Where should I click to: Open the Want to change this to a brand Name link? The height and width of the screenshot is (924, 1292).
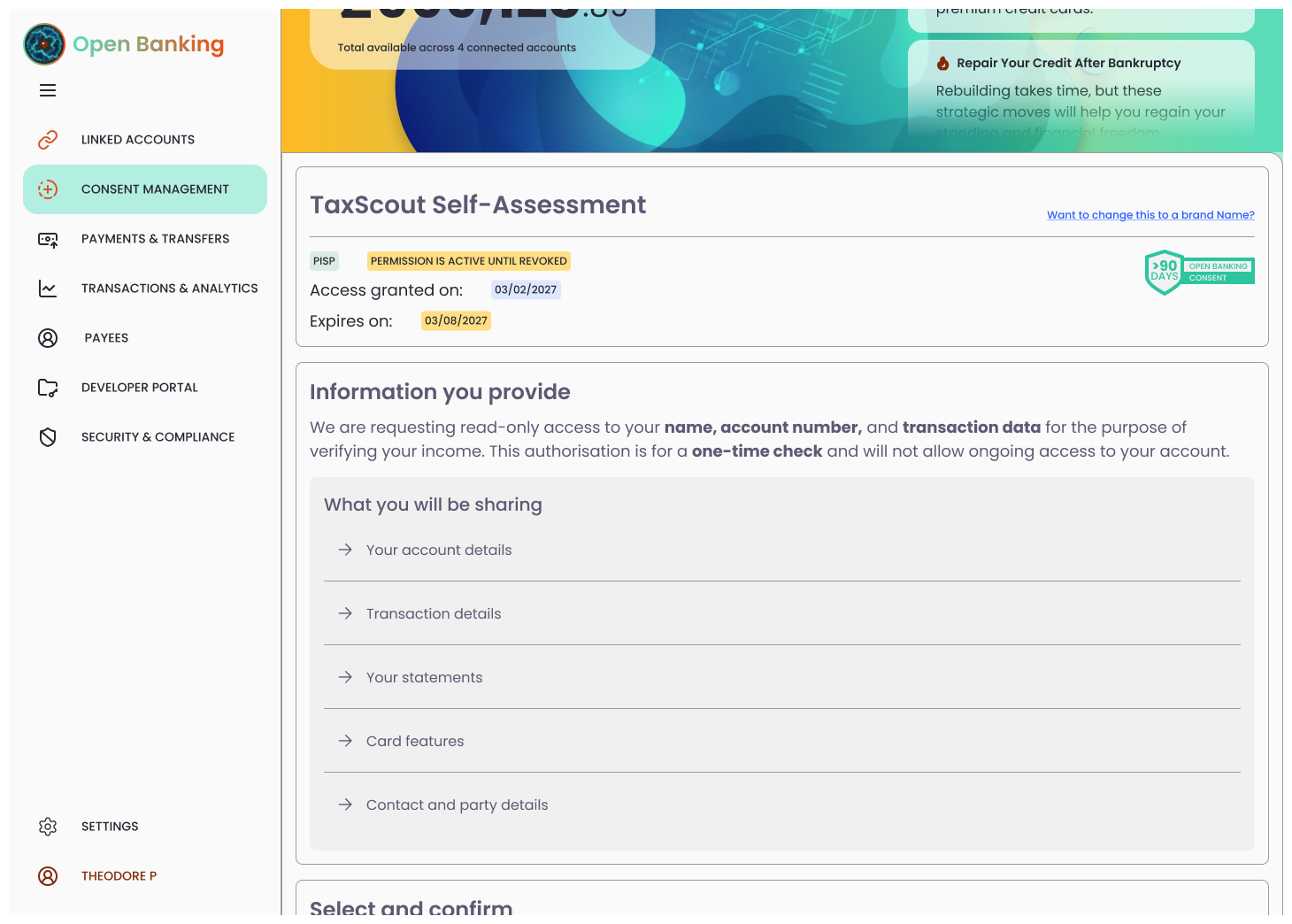1150,214
